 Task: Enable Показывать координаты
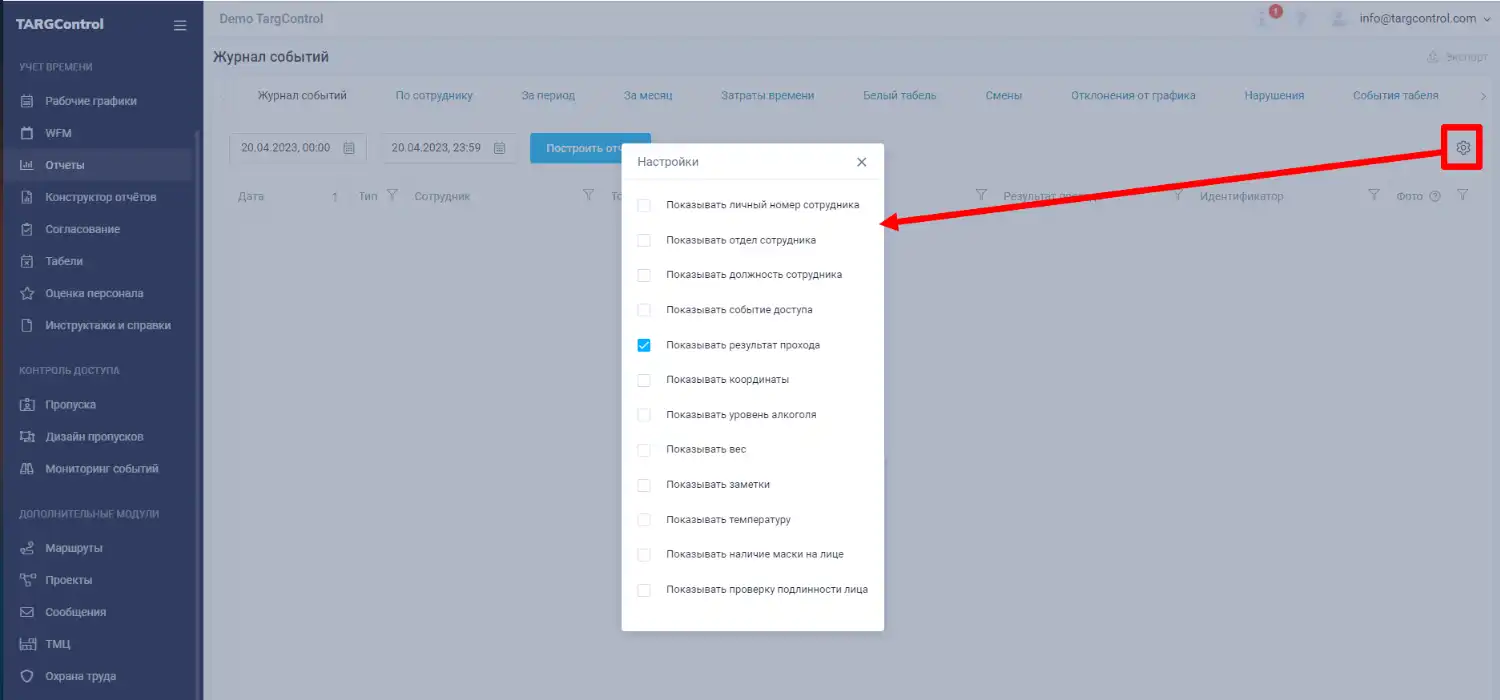pos(644,380)
